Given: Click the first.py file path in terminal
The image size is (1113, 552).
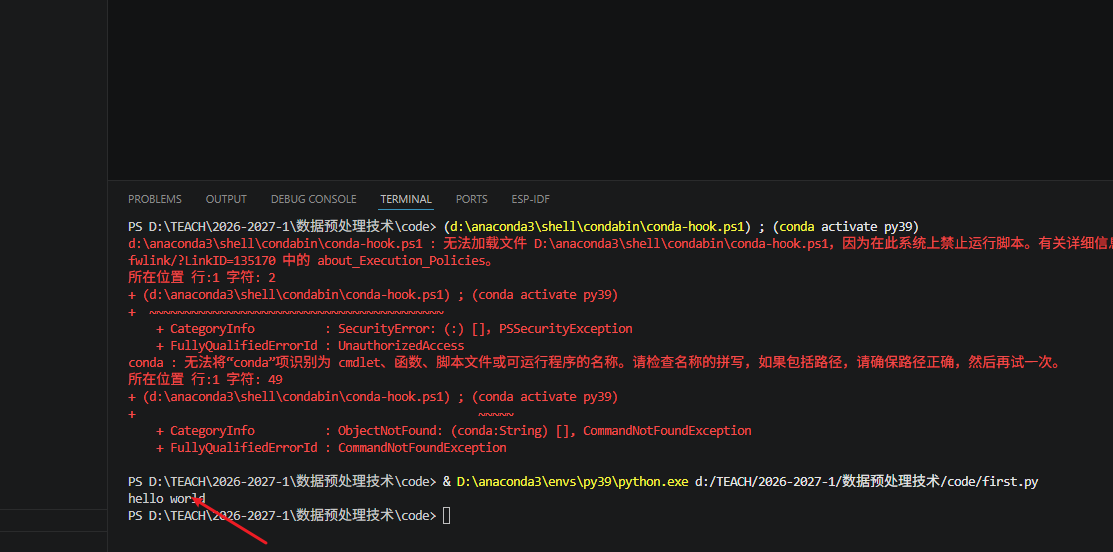Looking at the screenshot, I should pos(867,482).
